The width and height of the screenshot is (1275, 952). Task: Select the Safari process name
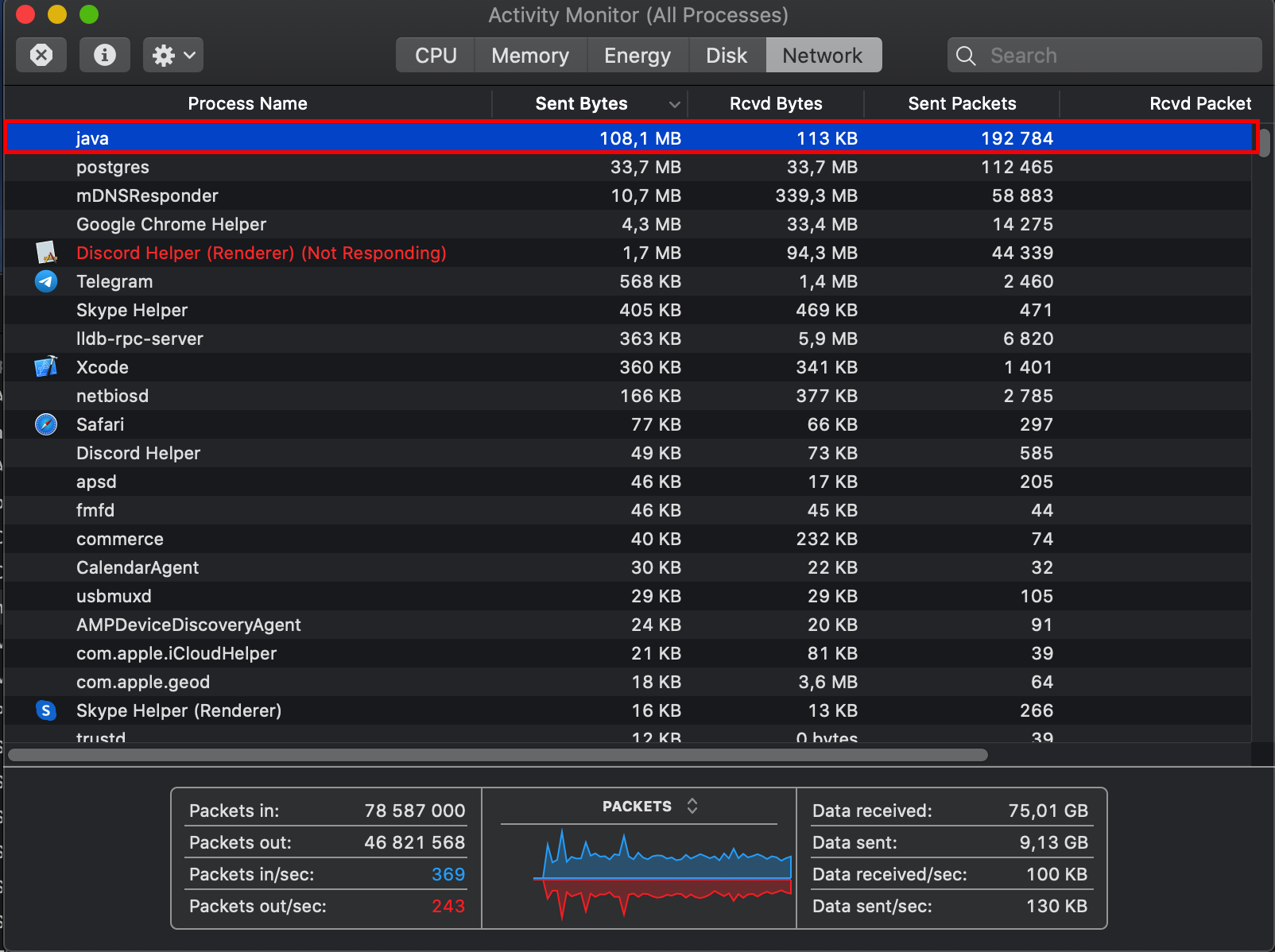100,424
